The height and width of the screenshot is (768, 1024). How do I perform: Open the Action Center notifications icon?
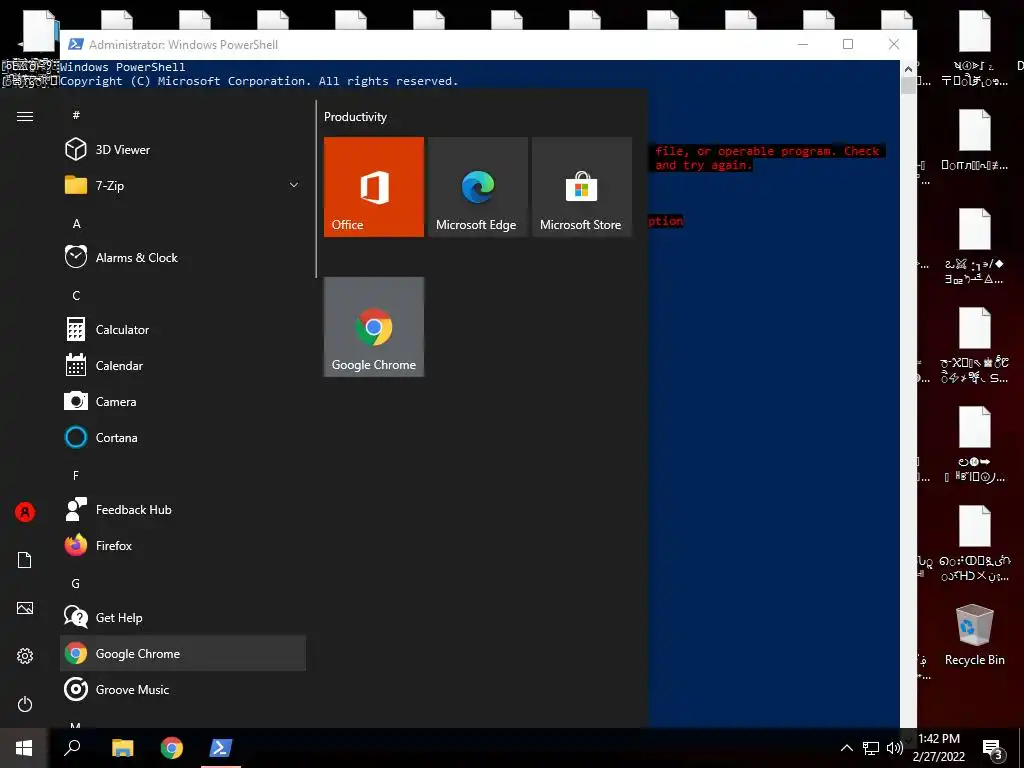tap(993, 748)
